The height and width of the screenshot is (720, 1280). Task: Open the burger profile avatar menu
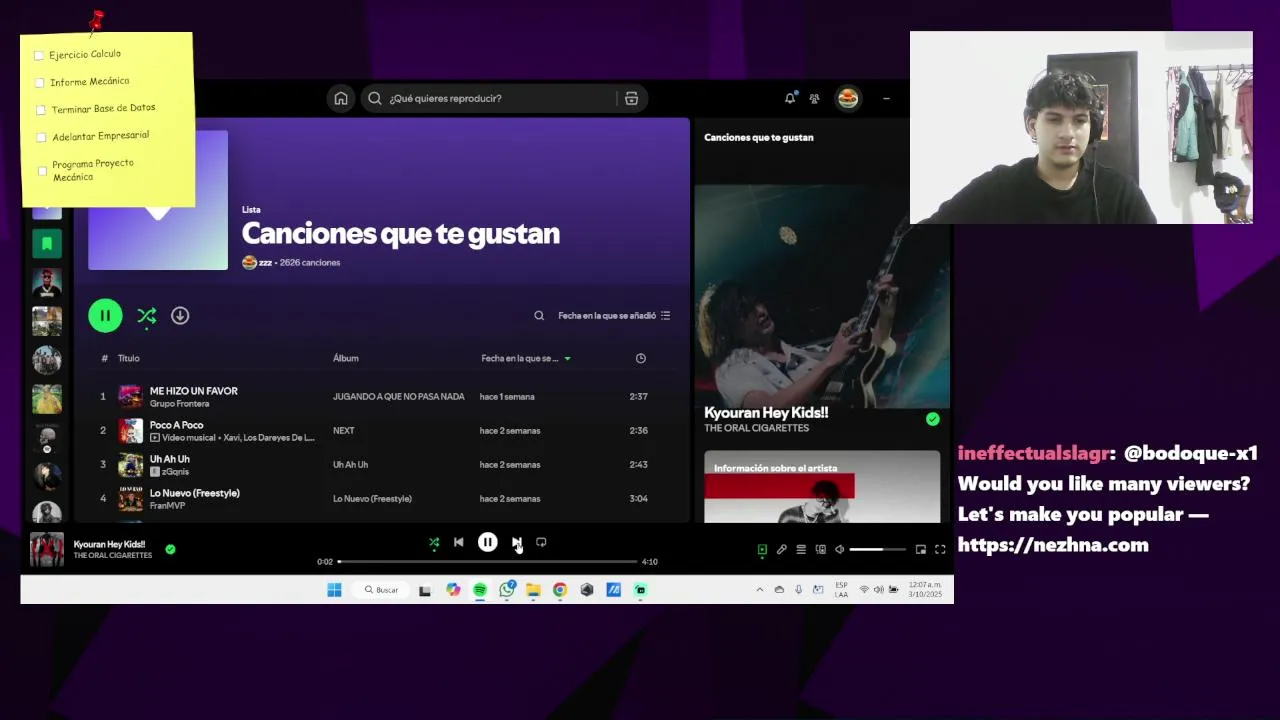pyautogui.click(x=848, y=98)
